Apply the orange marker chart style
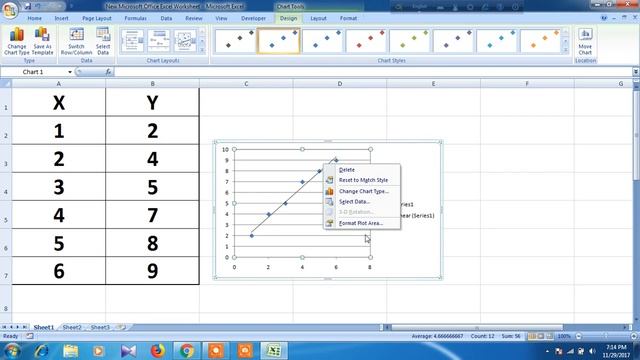This screenshot has width=640, height=360. coord(541,41)
